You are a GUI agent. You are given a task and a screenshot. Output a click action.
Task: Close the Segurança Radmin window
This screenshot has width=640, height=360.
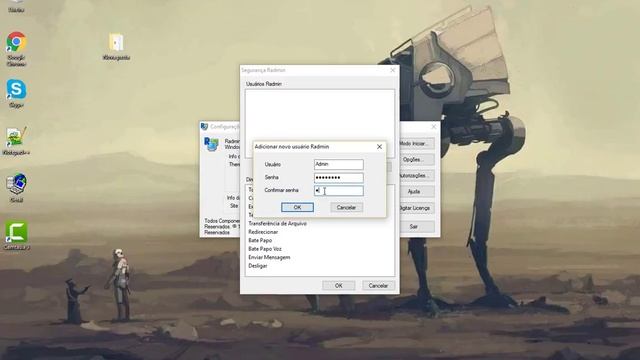393,70
